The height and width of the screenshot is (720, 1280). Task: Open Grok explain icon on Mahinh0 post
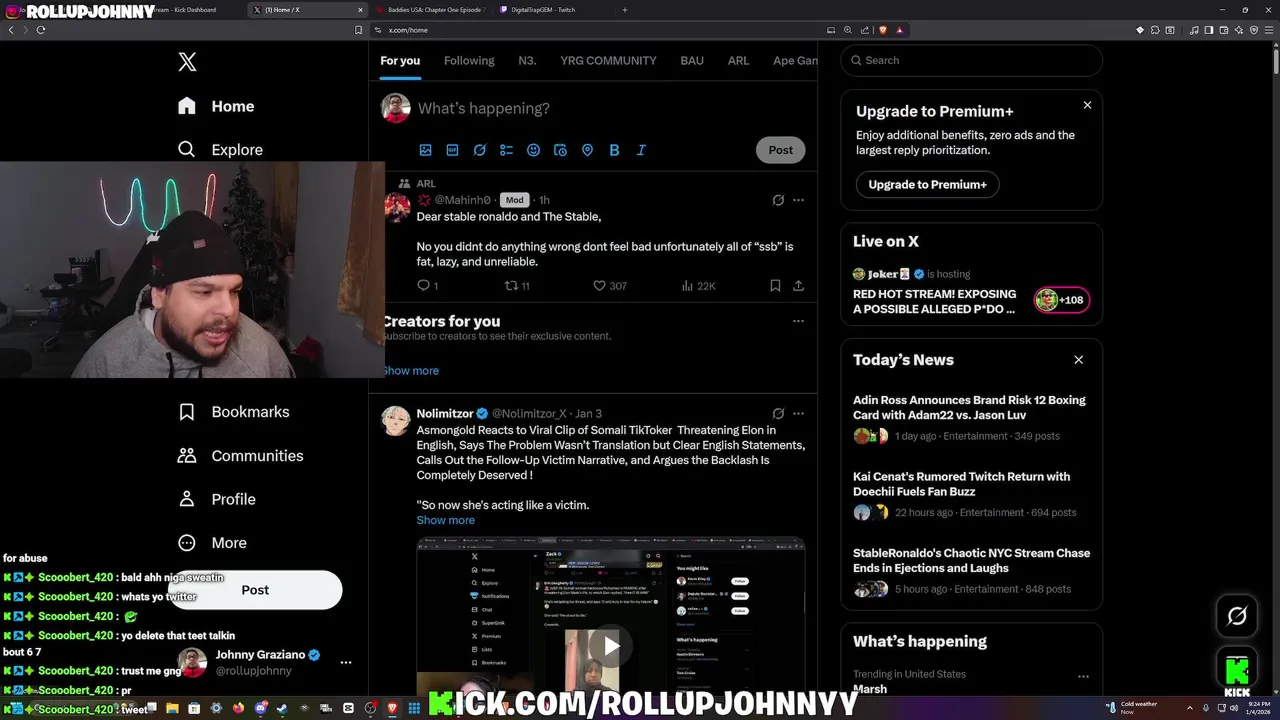point(778,200)
